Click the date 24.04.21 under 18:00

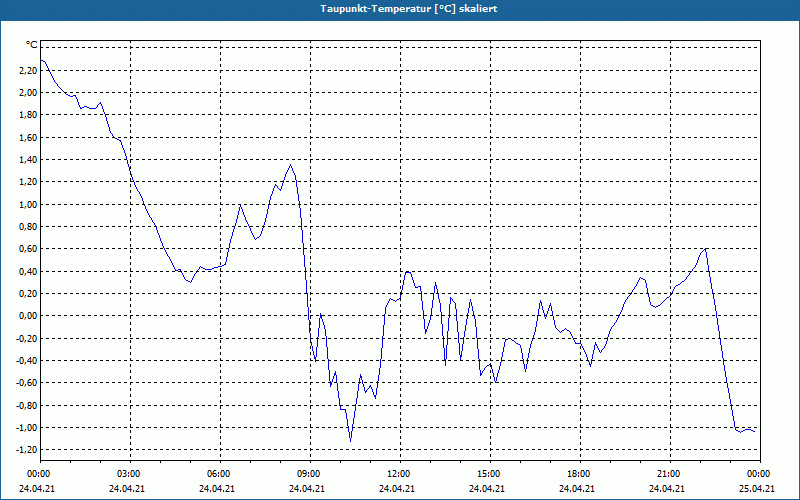point(577,489)
